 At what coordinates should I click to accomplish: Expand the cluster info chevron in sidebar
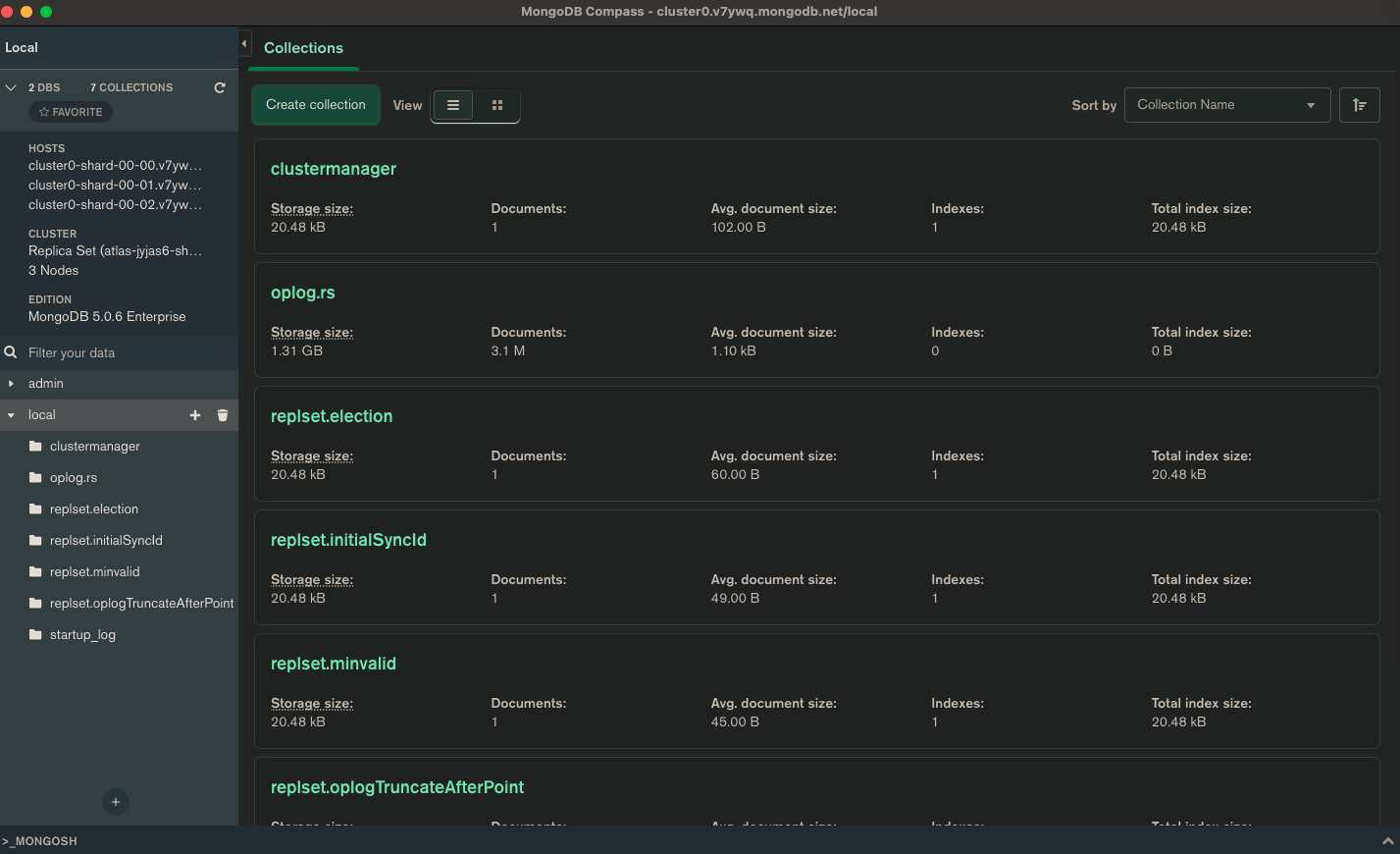point(11,87)
